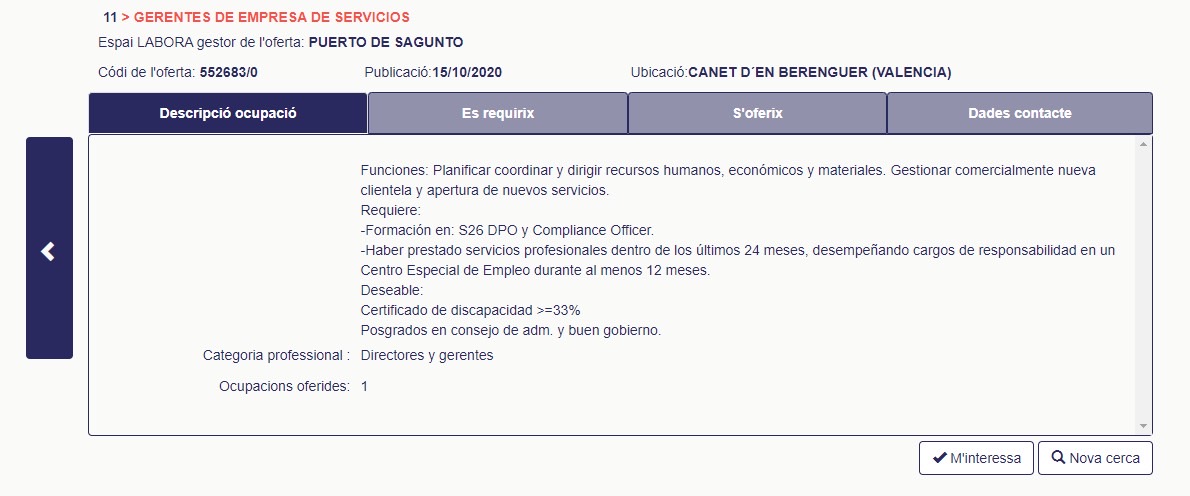Click the magnifier icon in Nova cerca

coord(1058,458)
